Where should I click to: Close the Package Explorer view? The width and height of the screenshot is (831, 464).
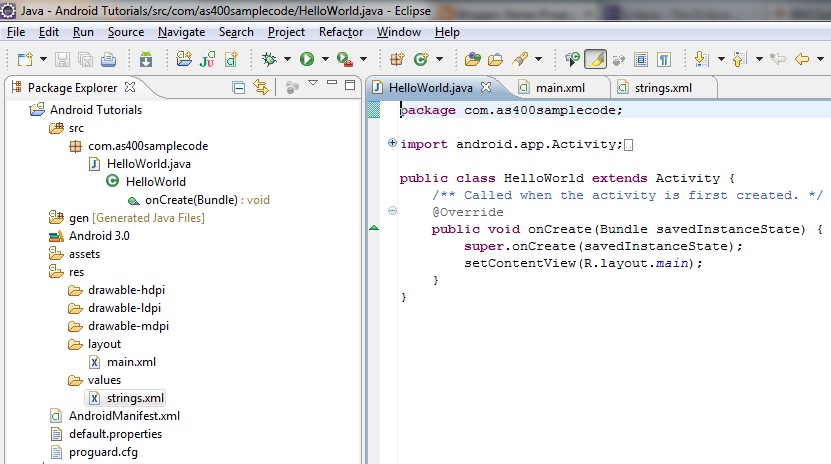(130, 87)
